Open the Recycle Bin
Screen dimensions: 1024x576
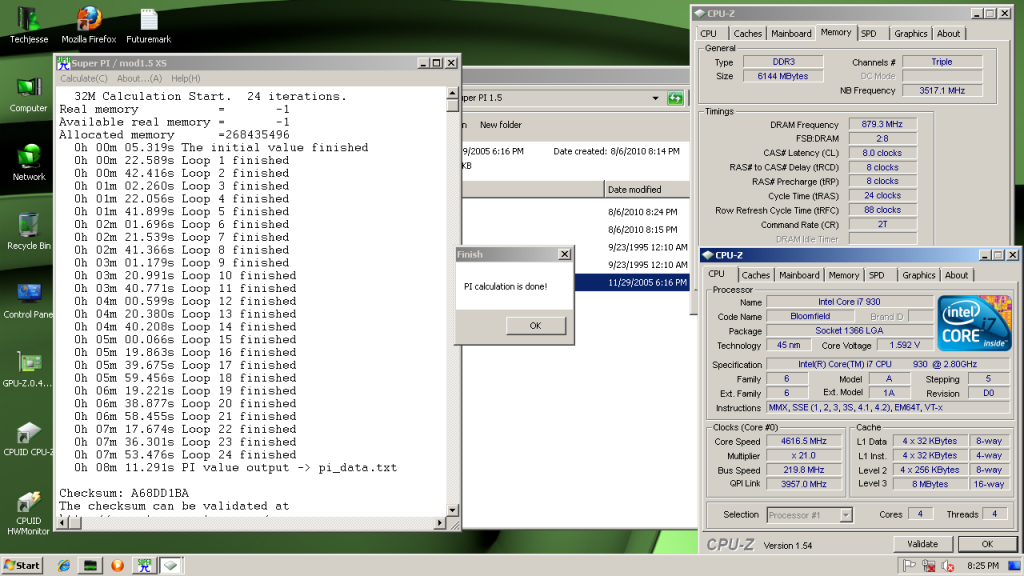tap(29, 232)
